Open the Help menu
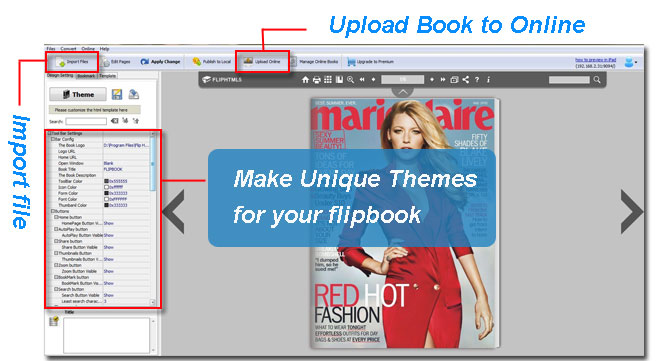This screenshot has height=361, width=663. pos(104,49)
